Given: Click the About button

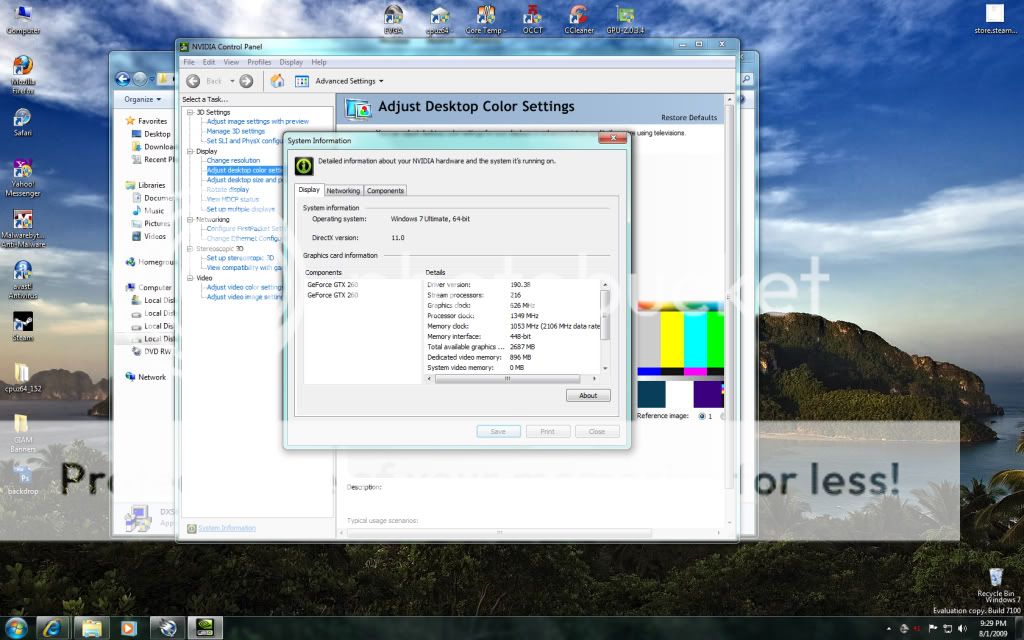Looking at the screenshot, I should tap(588, 395).
